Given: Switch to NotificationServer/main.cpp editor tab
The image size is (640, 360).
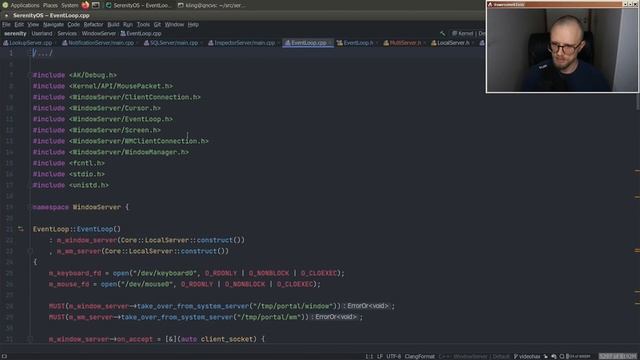Looking at the screenshot, I should pyautogui.click(x=98, y=43).
